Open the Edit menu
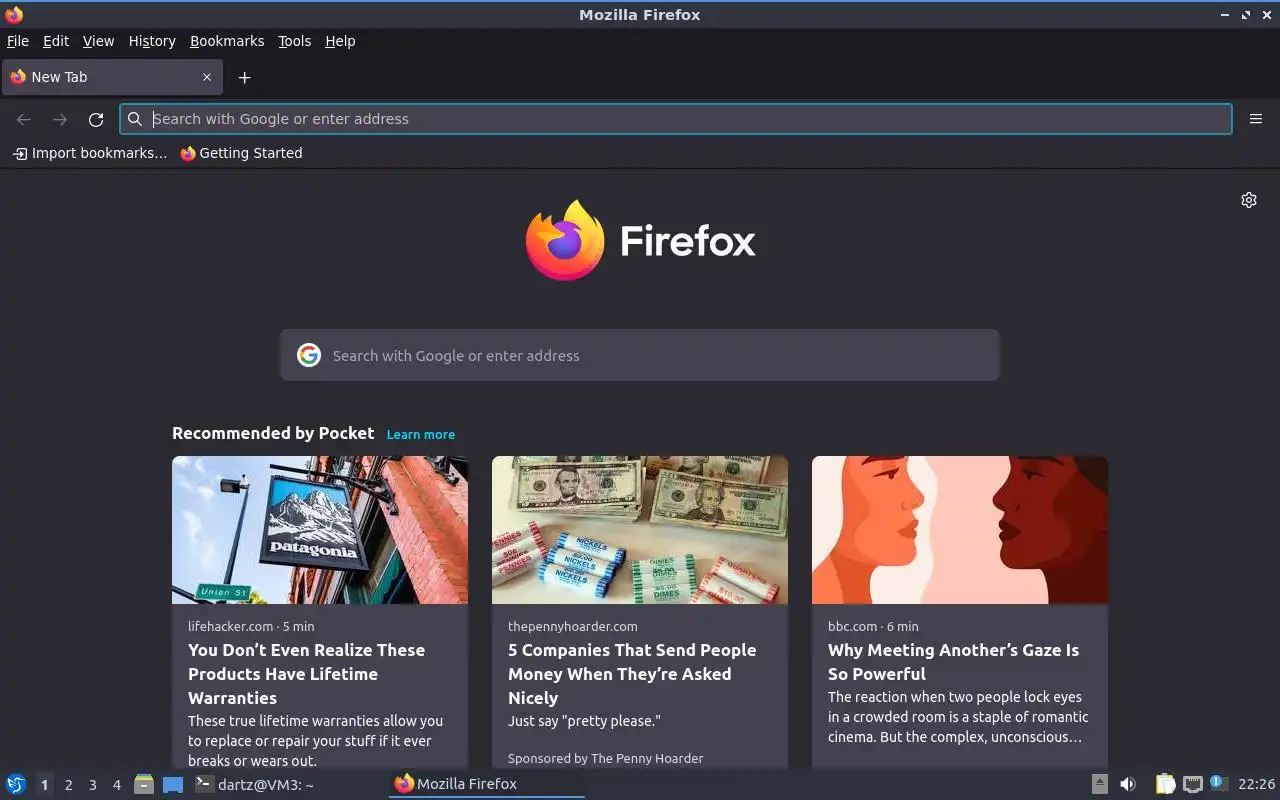The height and width of the screenshot is (800, 1280). (56, 41)
